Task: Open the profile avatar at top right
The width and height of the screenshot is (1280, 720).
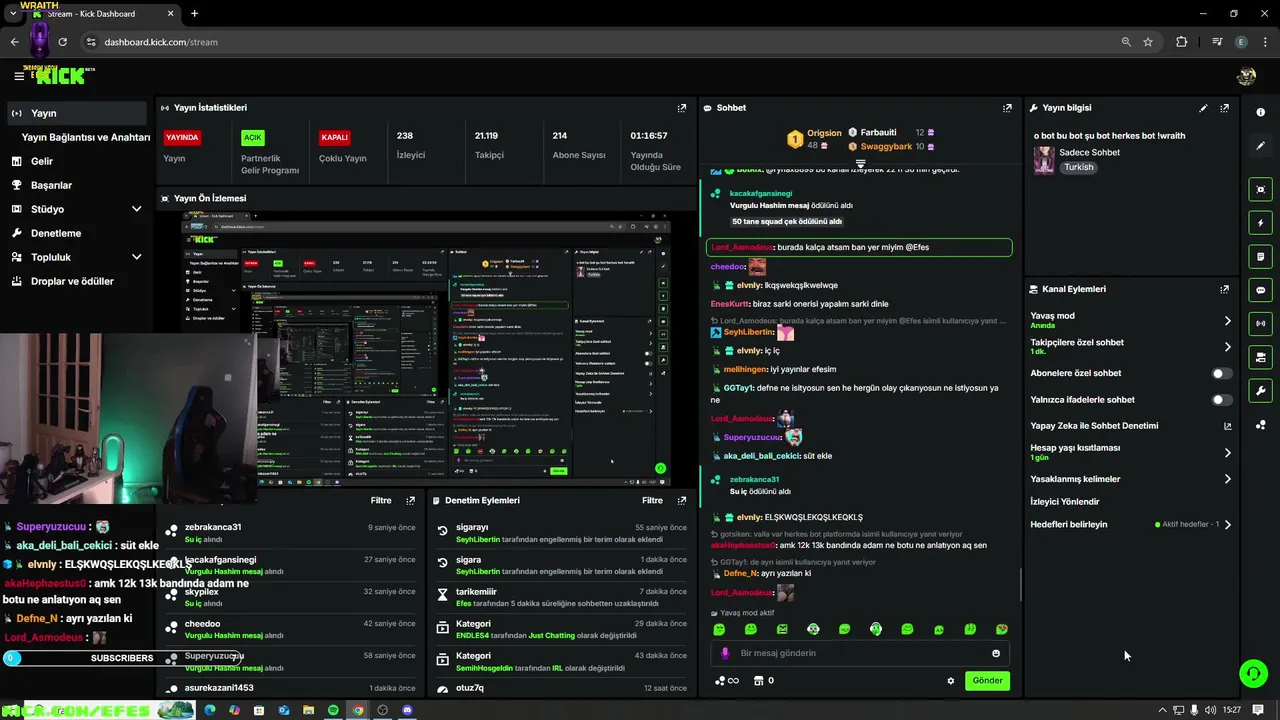Action: click(x=1246, y=76)
